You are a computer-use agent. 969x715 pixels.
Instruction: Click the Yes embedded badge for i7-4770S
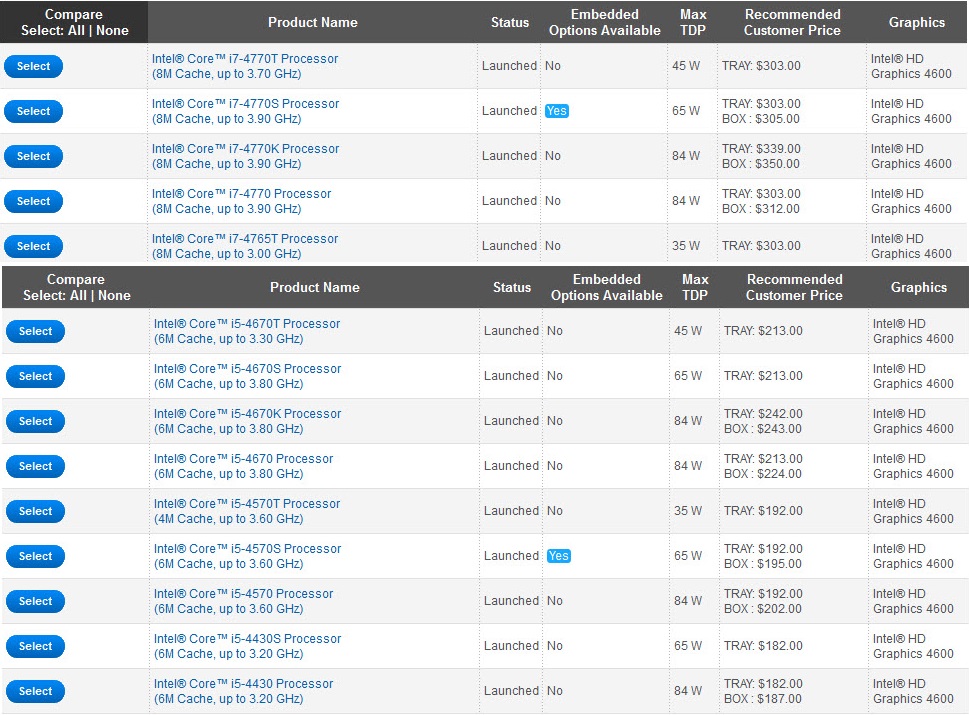pyautogui.click(x=556, y=111)
